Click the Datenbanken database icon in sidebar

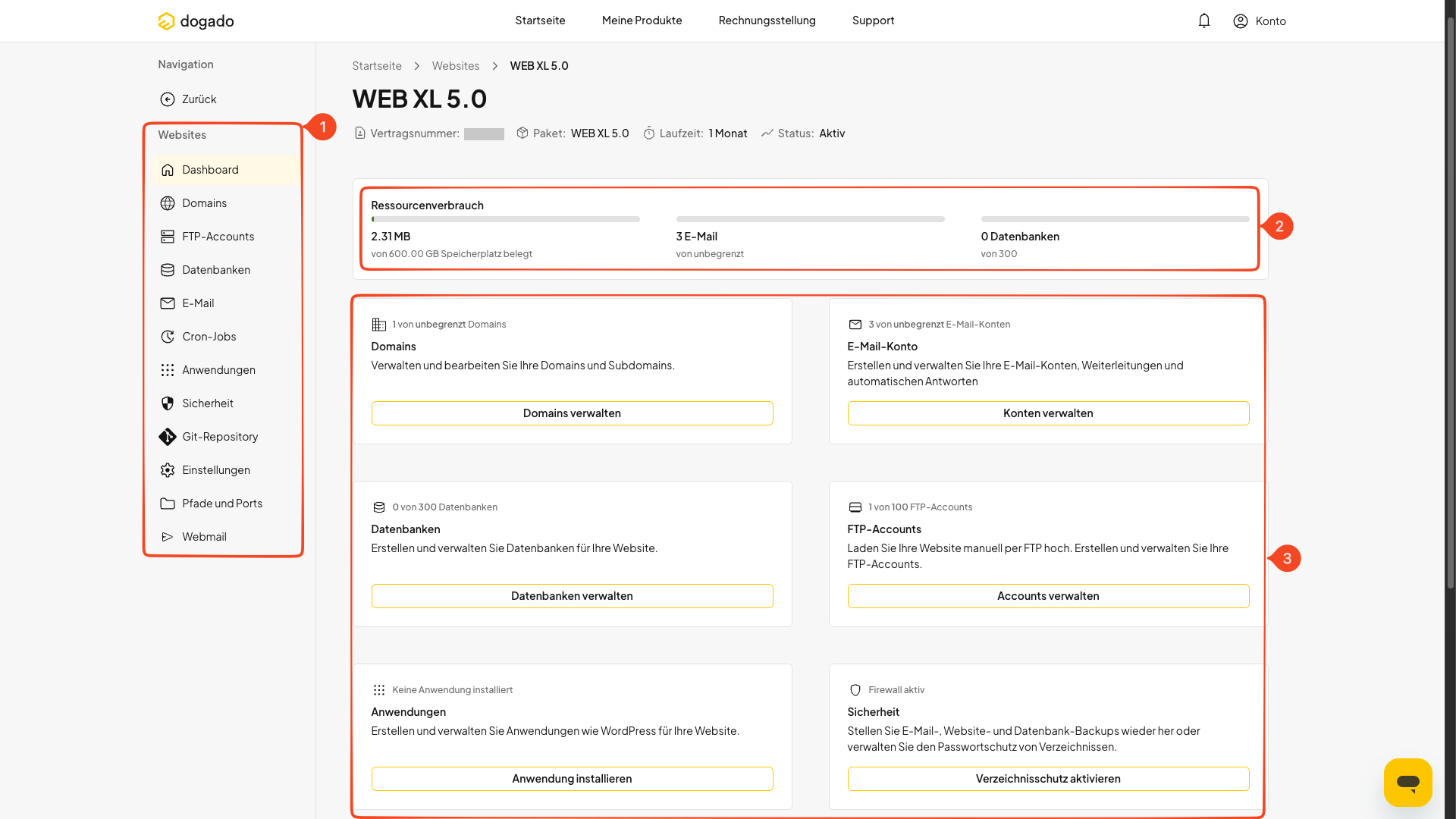click(x=168, y=270)
